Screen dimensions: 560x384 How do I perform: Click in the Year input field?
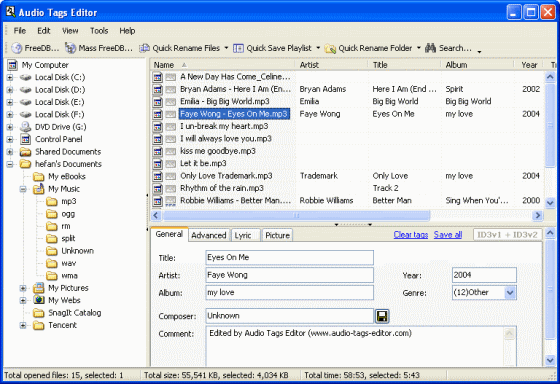(x=484, y=275)
